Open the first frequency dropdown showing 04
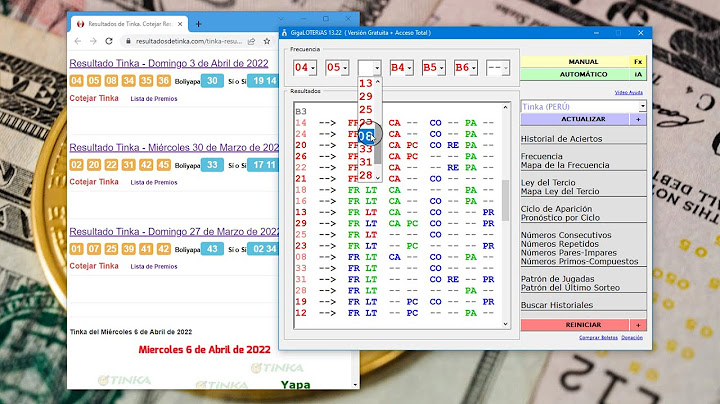 [305, 67]
